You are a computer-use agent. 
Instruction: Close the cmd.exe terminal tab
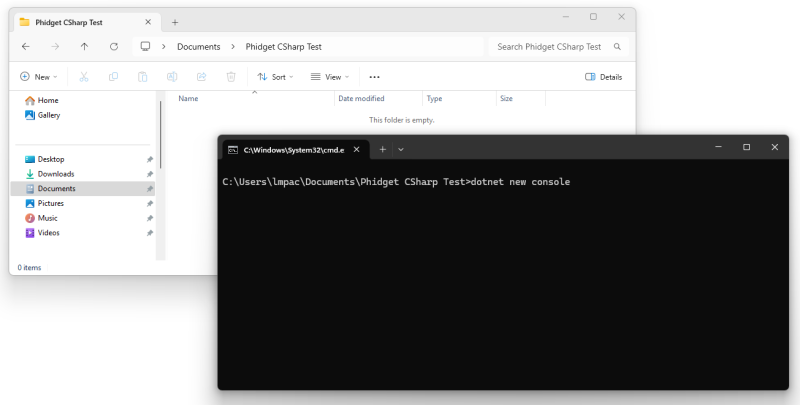click(x=357, y=149)
